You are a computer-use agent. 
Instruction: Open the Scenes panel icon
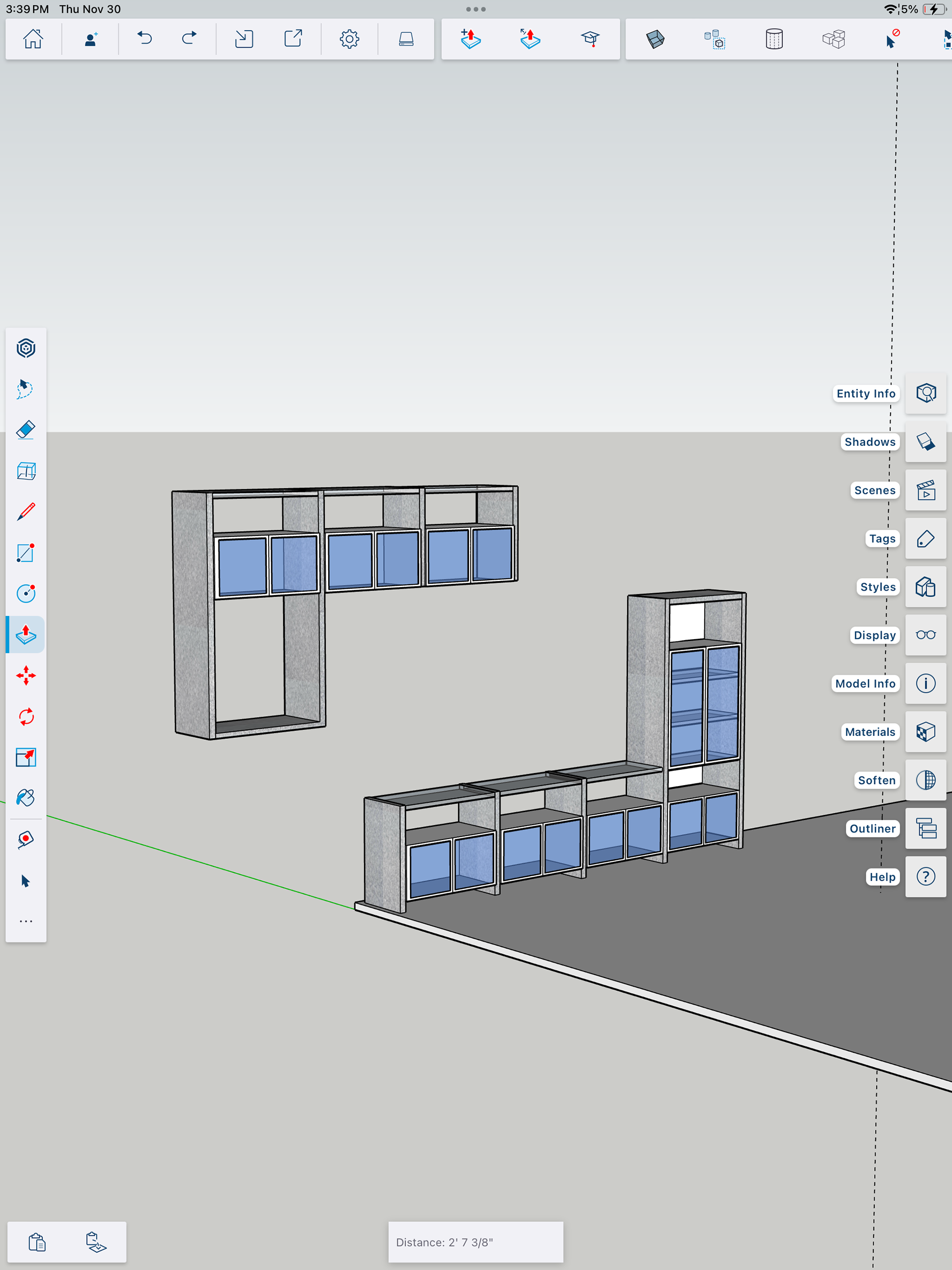point(925,490)
